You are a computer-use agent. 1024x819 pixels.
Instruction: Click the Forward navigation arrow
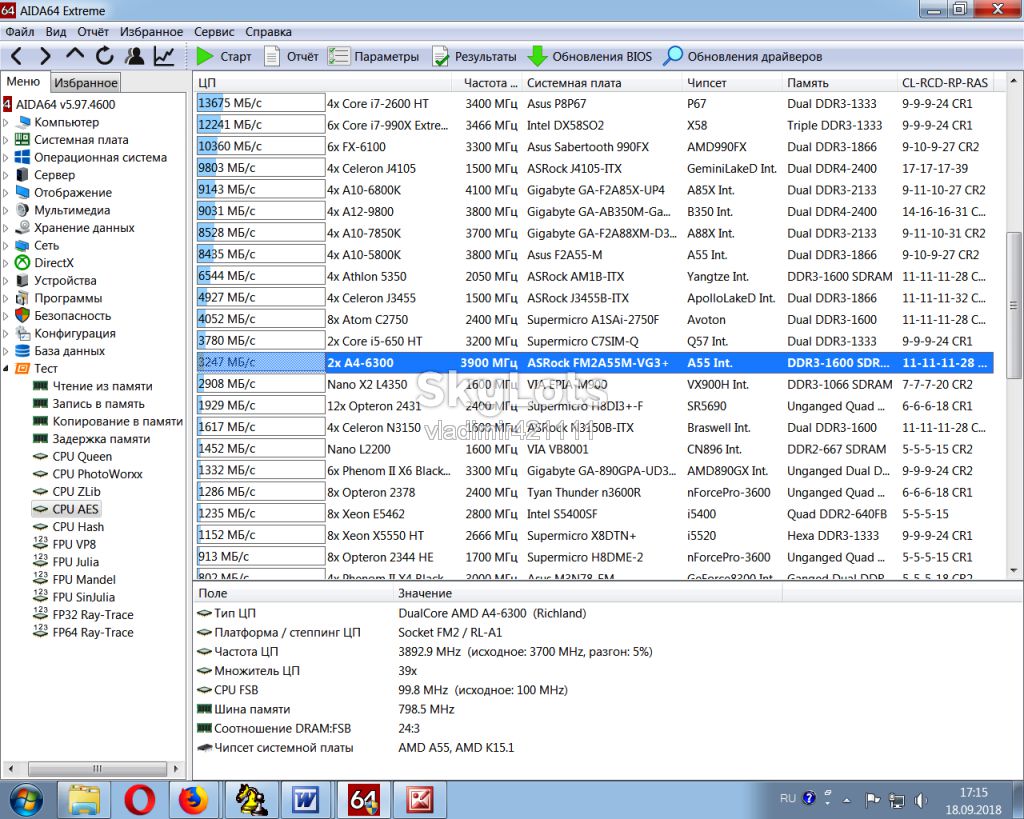(44, 56)
